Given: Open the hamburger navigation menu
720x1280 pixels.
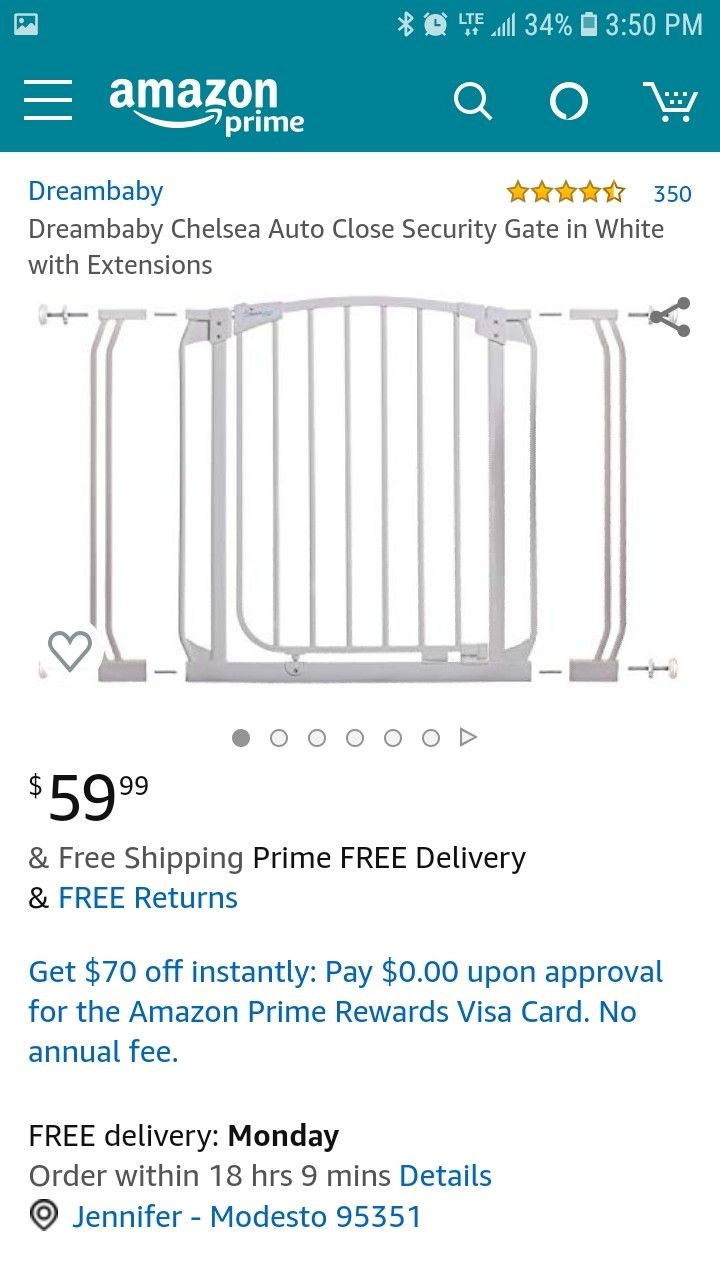Looking at the screenshot, I should [x=48, y=102].
